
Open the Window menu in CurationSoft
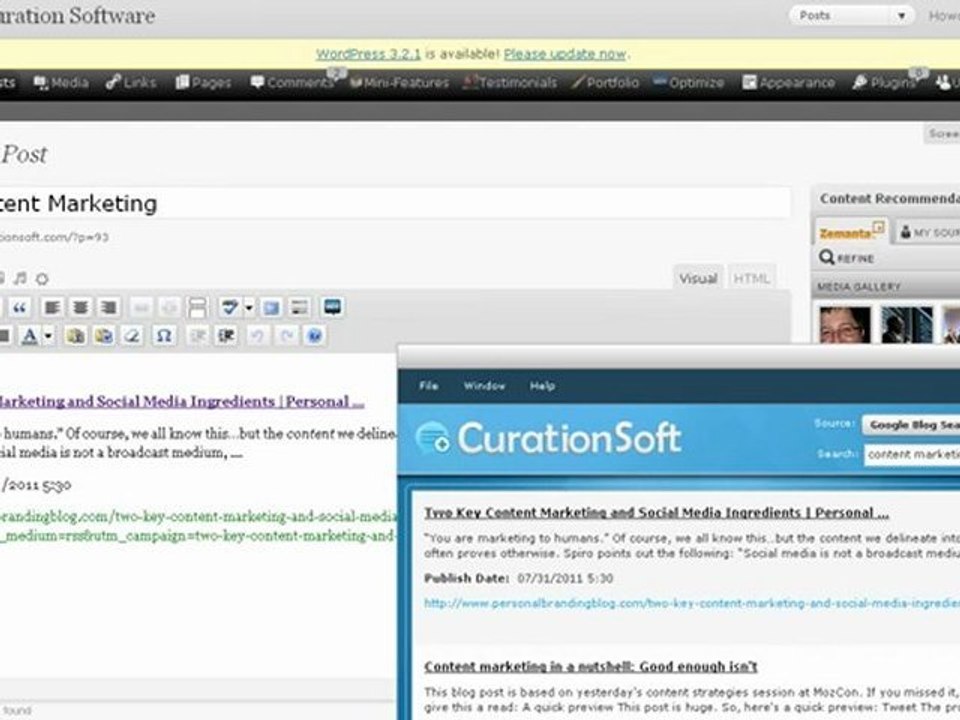coord(484,386)
